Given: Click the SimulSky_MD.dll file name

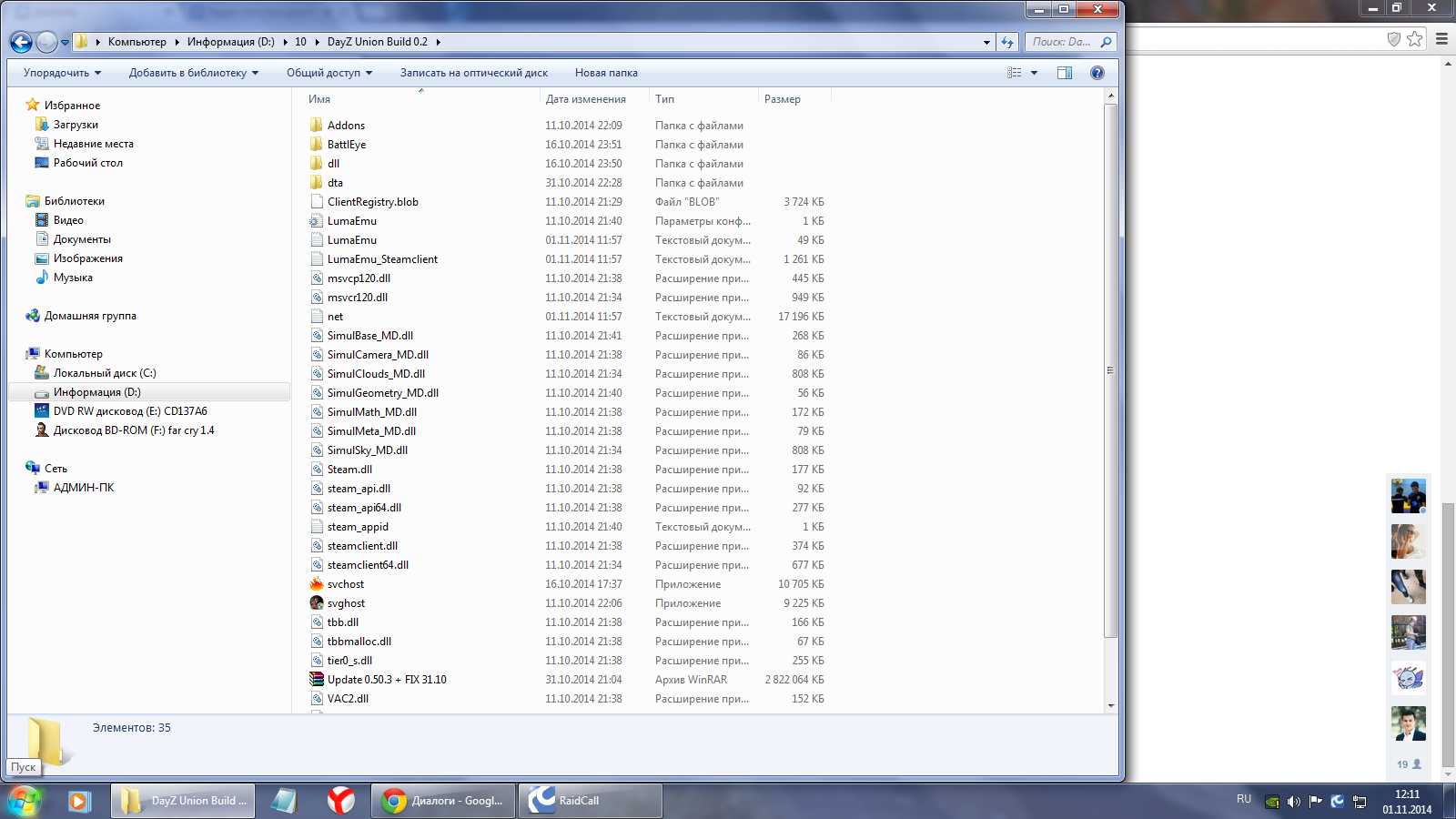Looking at the screenshot, I should [368, 450].
